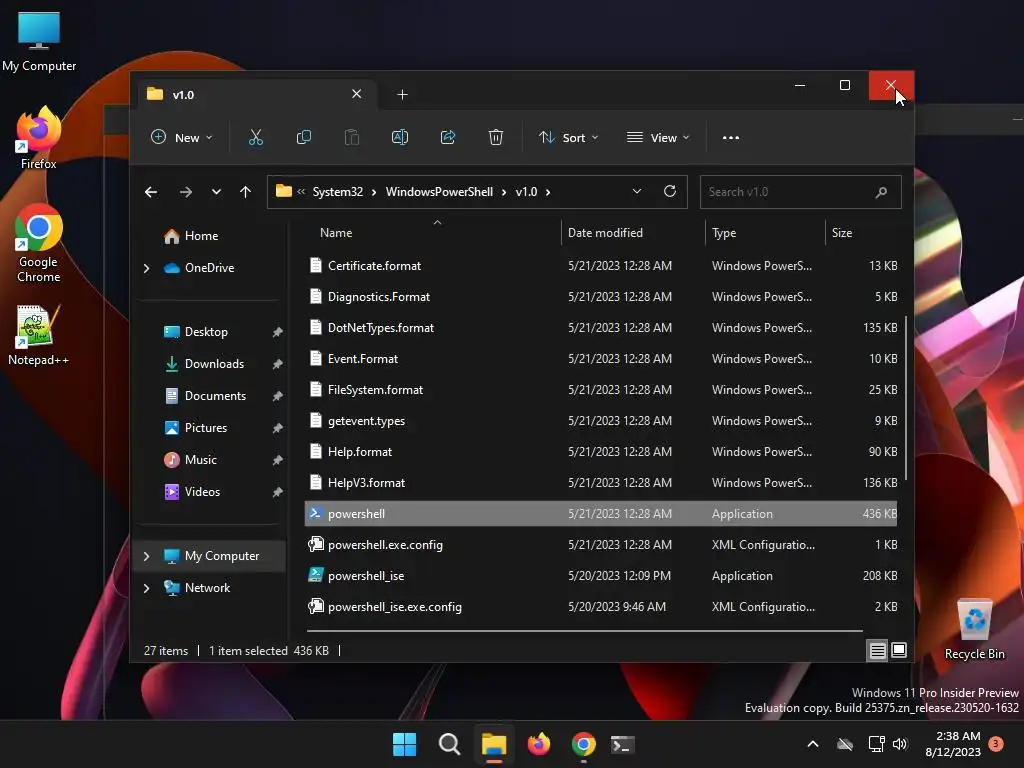
Task: Click WindowsPowerShell breadcrumb segment
Action: [440, 192]
